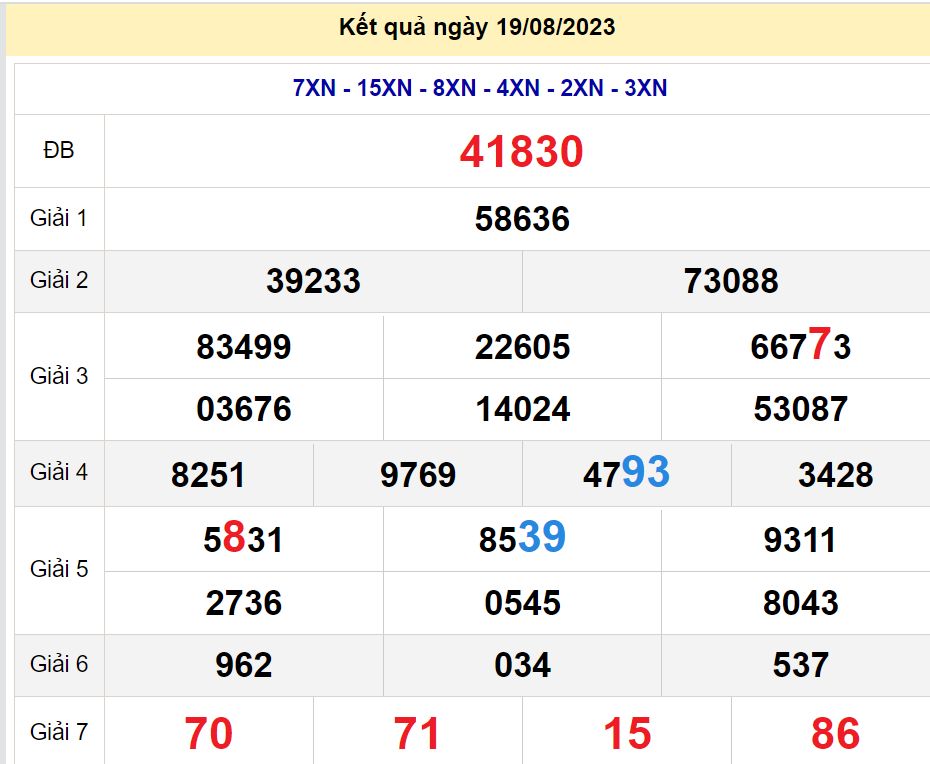Click the number 66773 in Giải 3
This screenshot has width=930, height=764.
[x=800, y=346]
